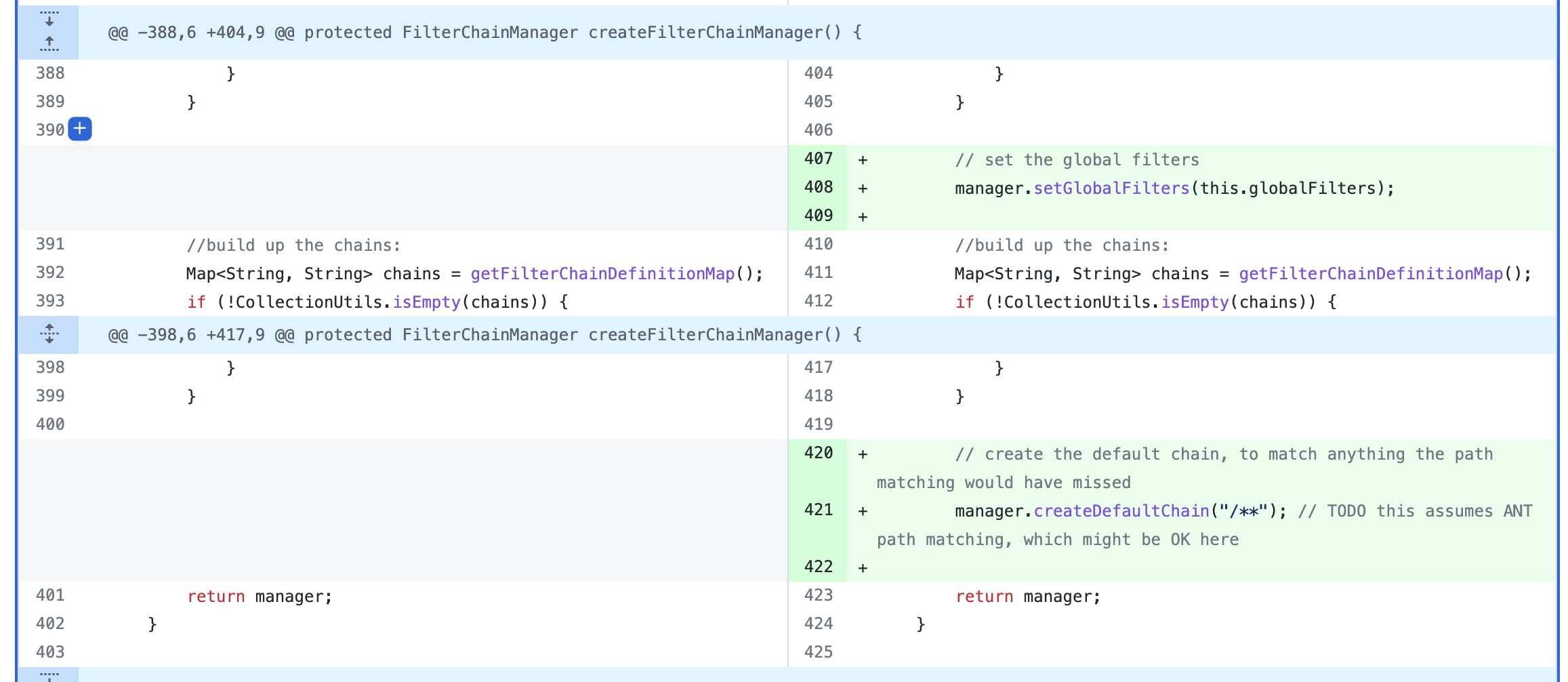Image resolution: width=1568 pixels, height=682 pixels.
Task: Click line number 421 in the new file
Action: click(x=818, y=510)
